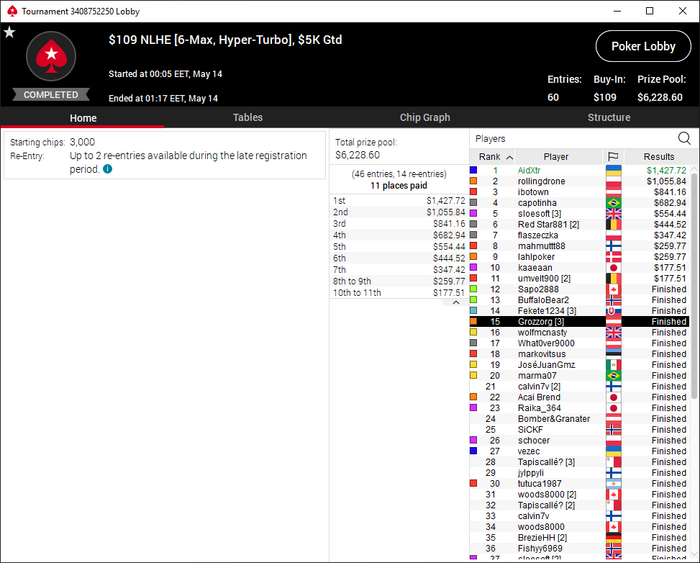Click the favorite star icon at top left

[9, 32]
